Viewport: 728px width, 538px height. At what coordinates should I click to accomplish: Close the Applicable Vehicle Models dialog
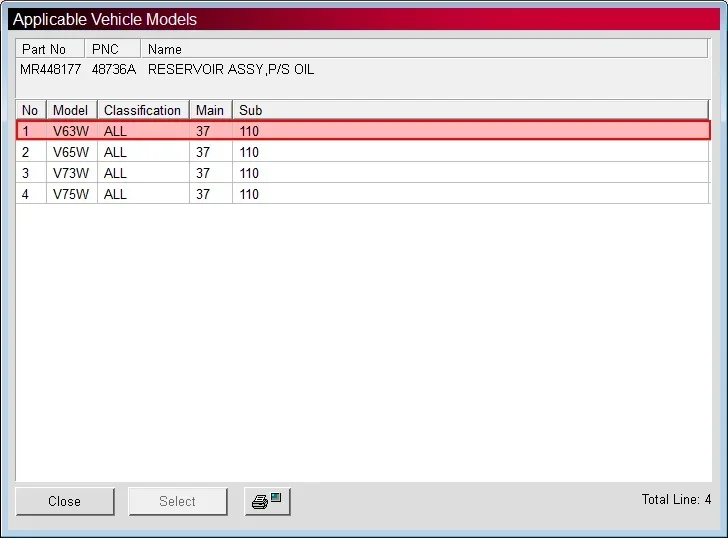[x=65, y=501]
